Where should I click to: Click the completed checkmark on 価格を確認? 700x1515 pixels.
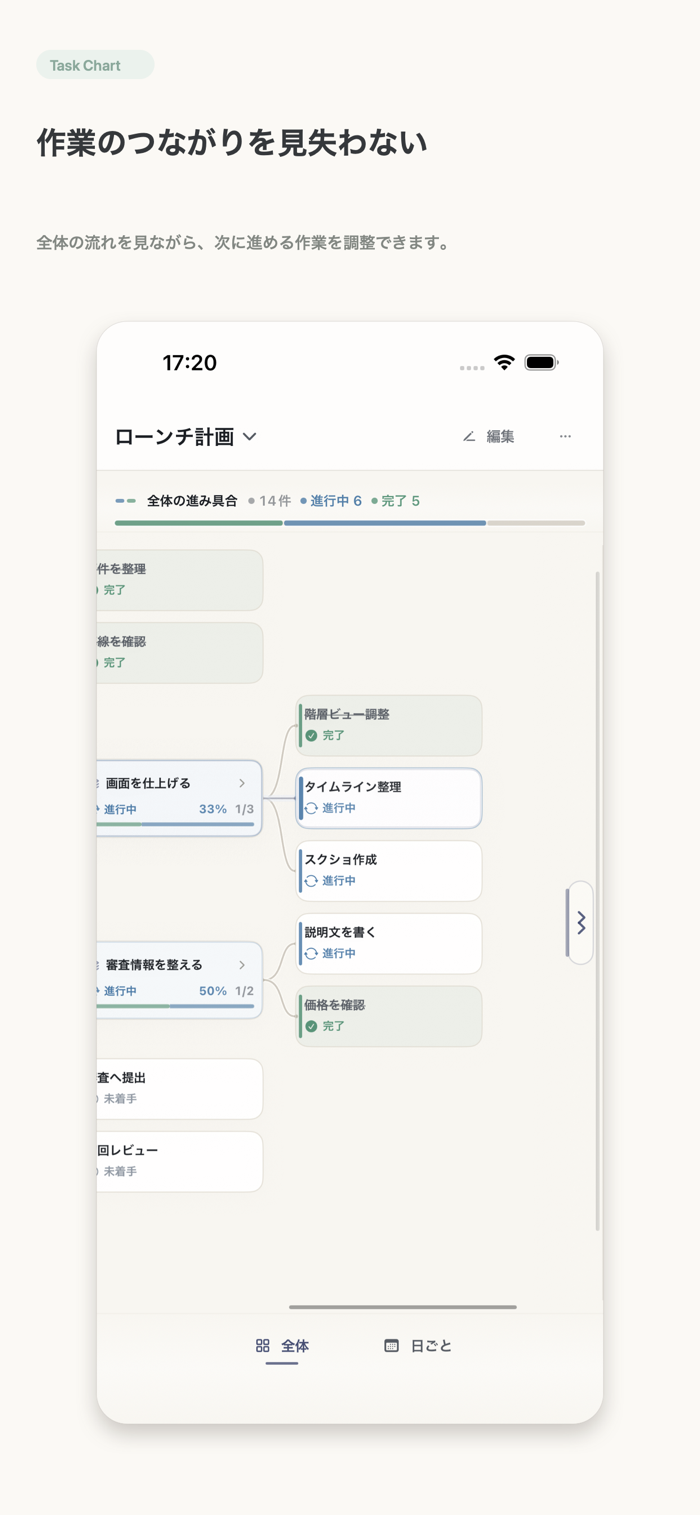click(x=311, y=1026)
